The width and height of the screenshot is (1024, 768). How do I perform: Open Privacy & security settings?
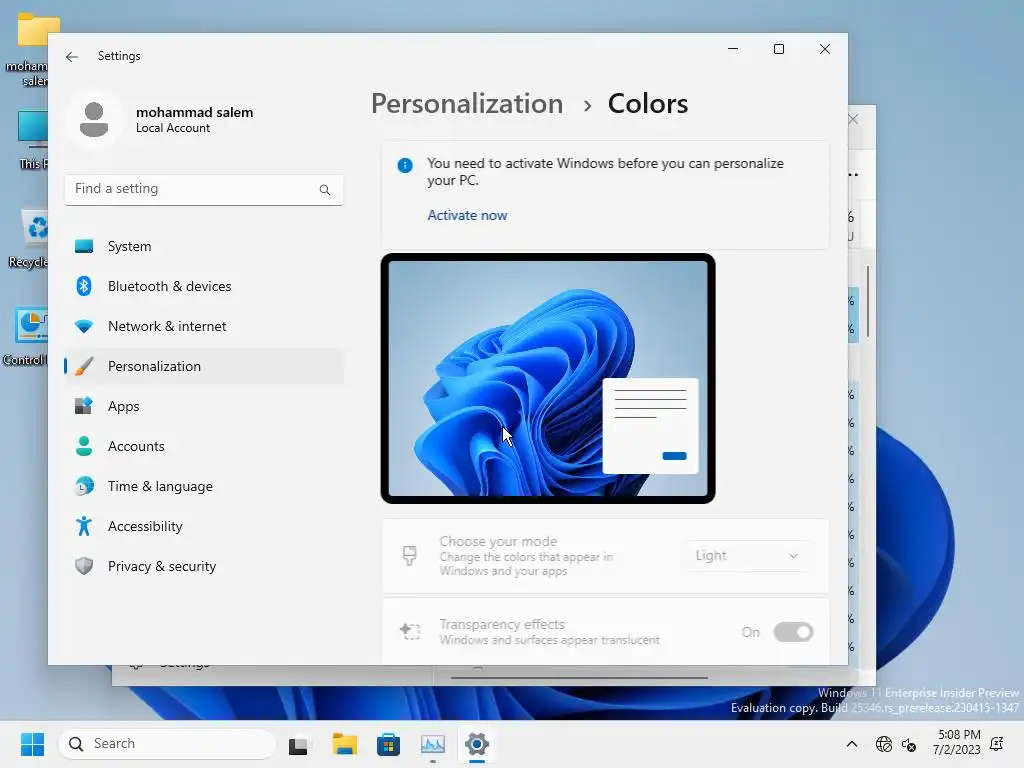coord(204,566)
